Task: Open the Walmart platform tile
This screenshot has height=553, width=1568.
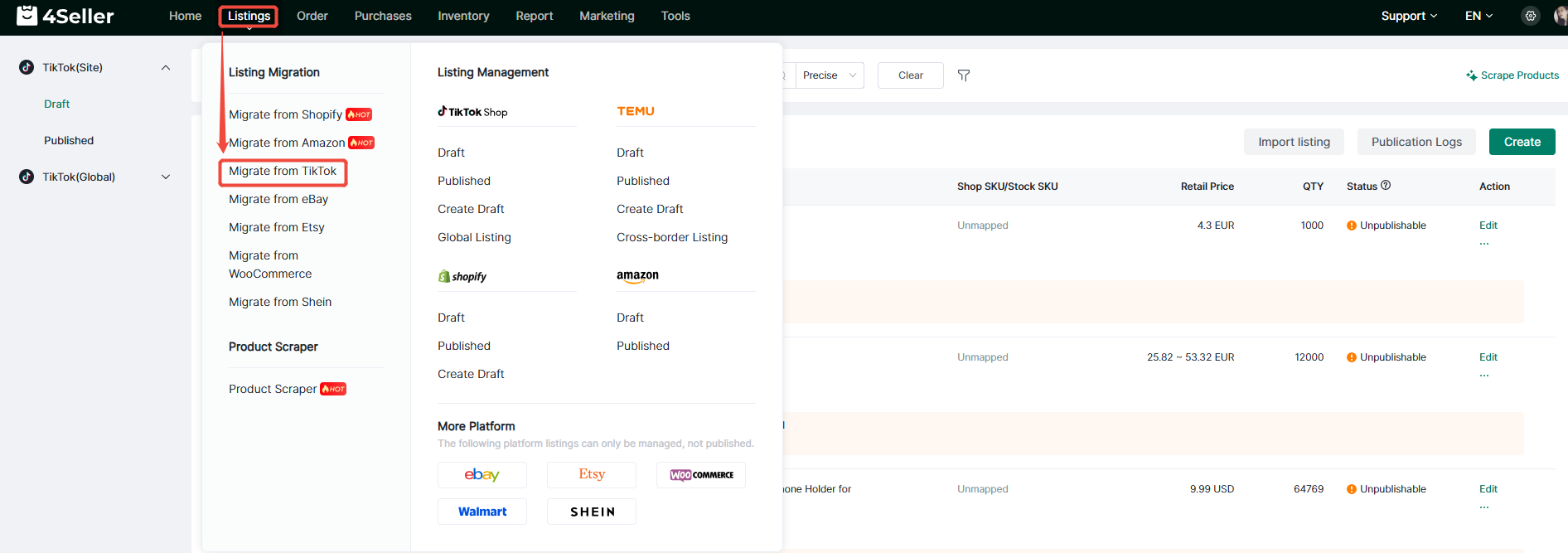Action: point(482,512)
